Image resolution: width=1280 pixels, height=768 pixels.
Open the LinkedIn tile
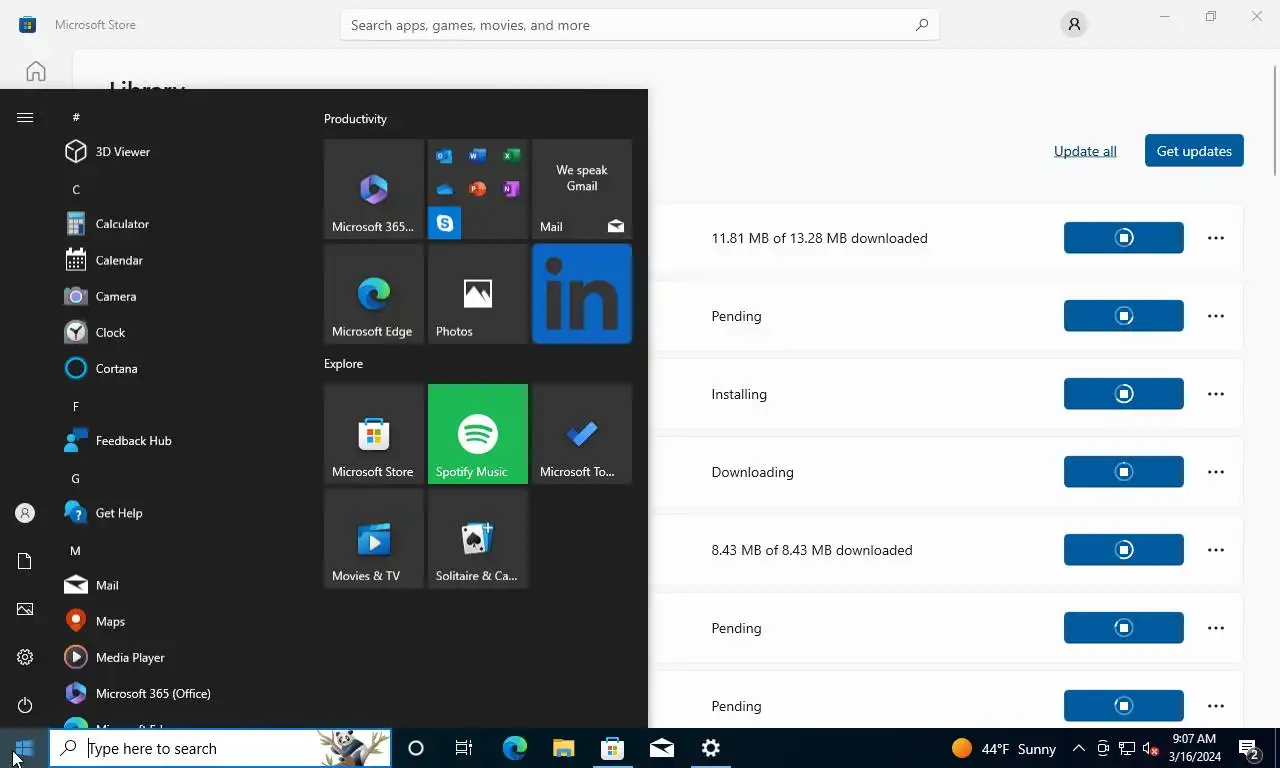(x=582, y=294)
